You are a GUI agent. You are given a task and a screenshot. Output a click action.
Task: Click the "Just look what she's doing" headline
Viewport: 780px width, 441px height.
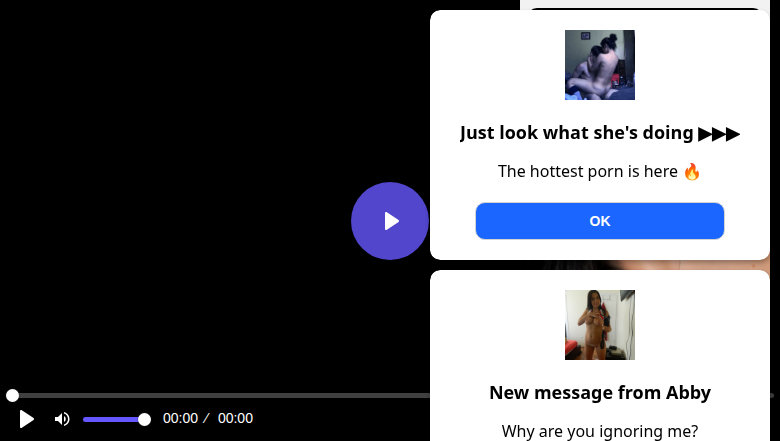577,133
